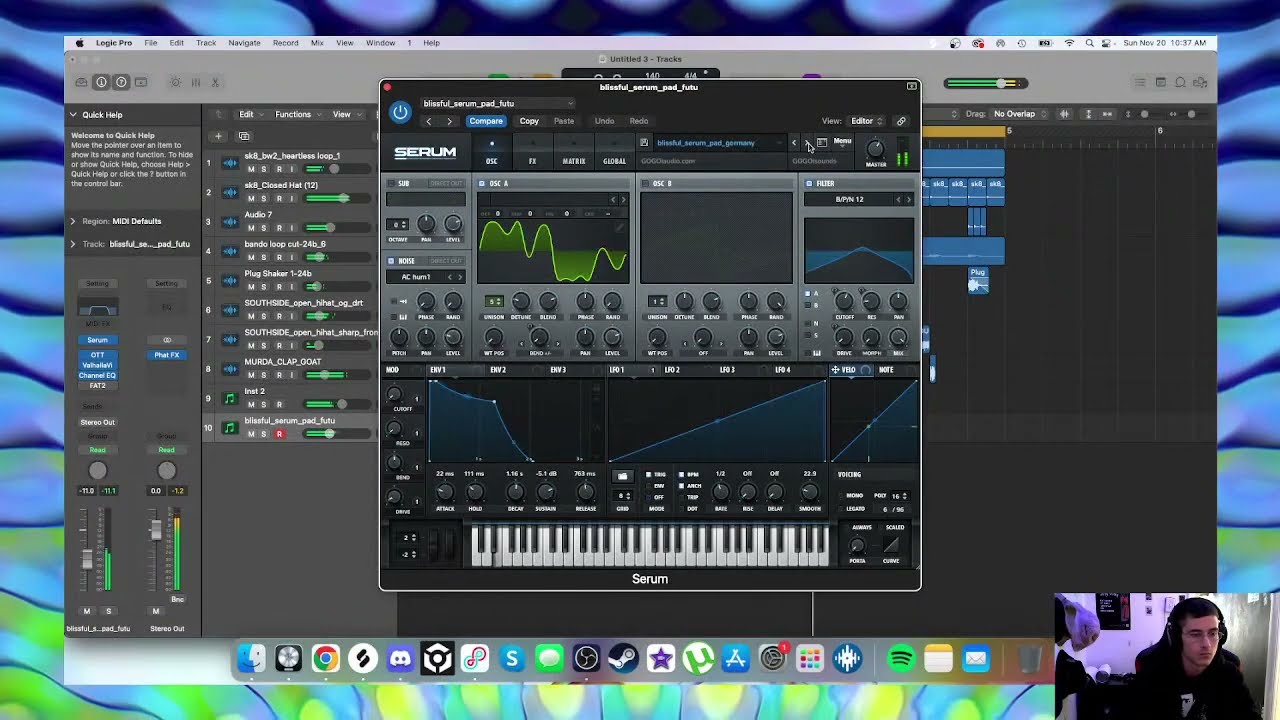Image resolution: width=1280 pixels, height=720 pixels.
Task: Open the LFO 1 folder icon
Action: tap(623, 476)
